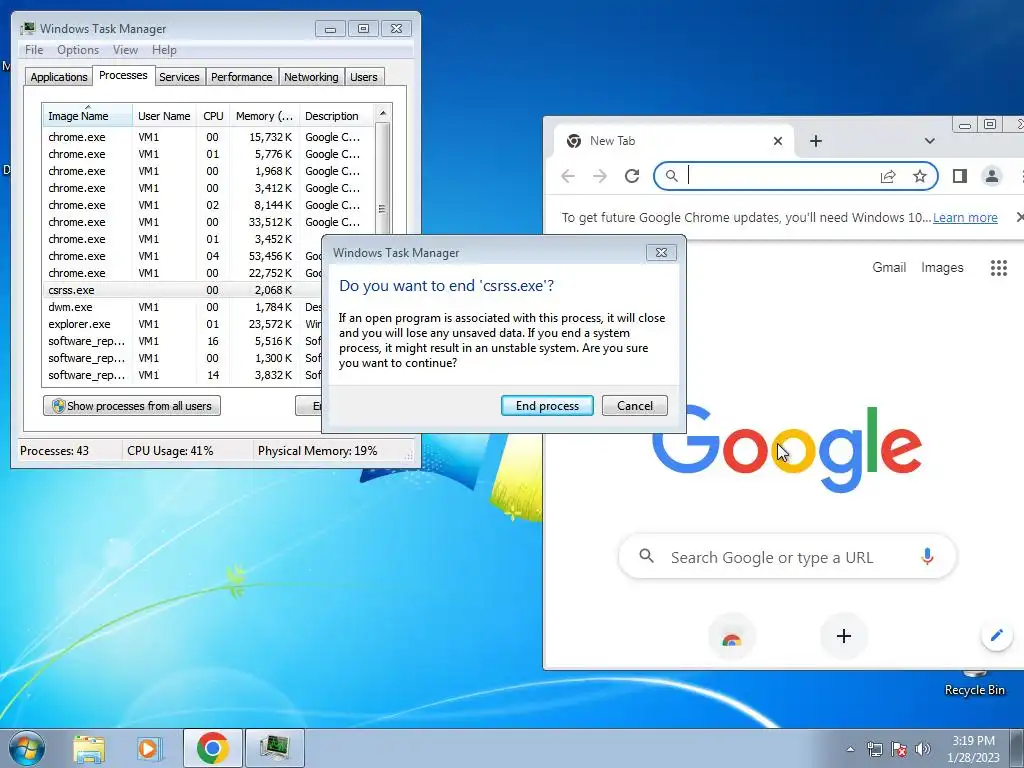This screenshot has width=1024, height=768.
Task: Click Show processes from all users
Action: click(132, 406)
